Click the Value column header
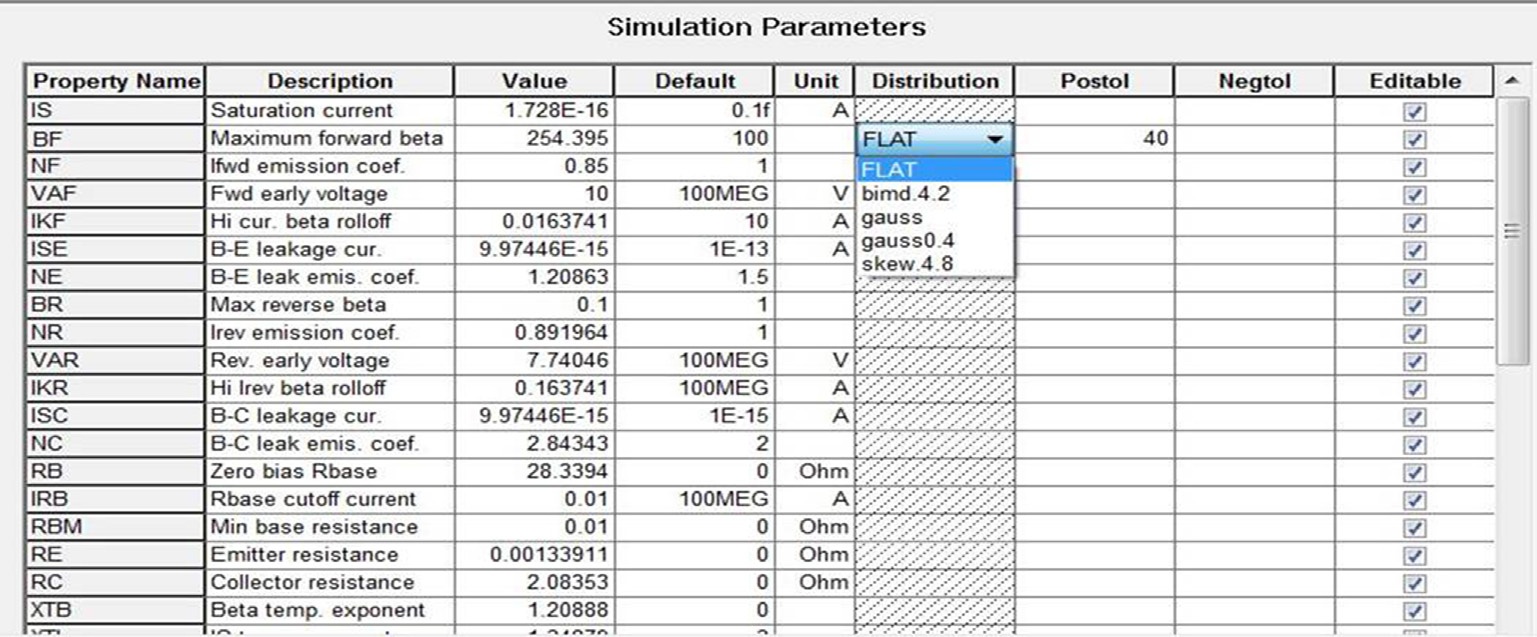Image resolution: width=1537 pixels, height=637 pixels. point(534,82)
